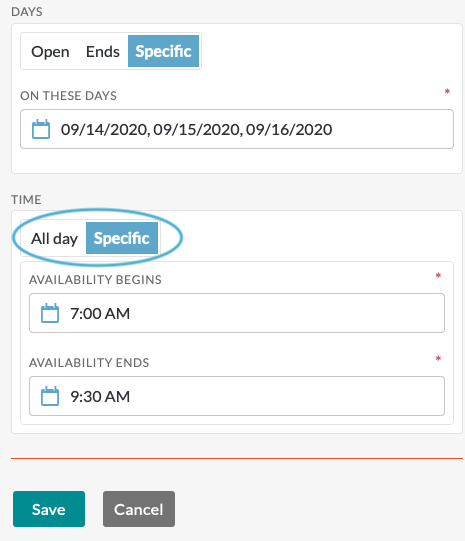This screenshot has width=465, height=541.
Task: Click the Availability Ends label
Action: tap(89, 363)
